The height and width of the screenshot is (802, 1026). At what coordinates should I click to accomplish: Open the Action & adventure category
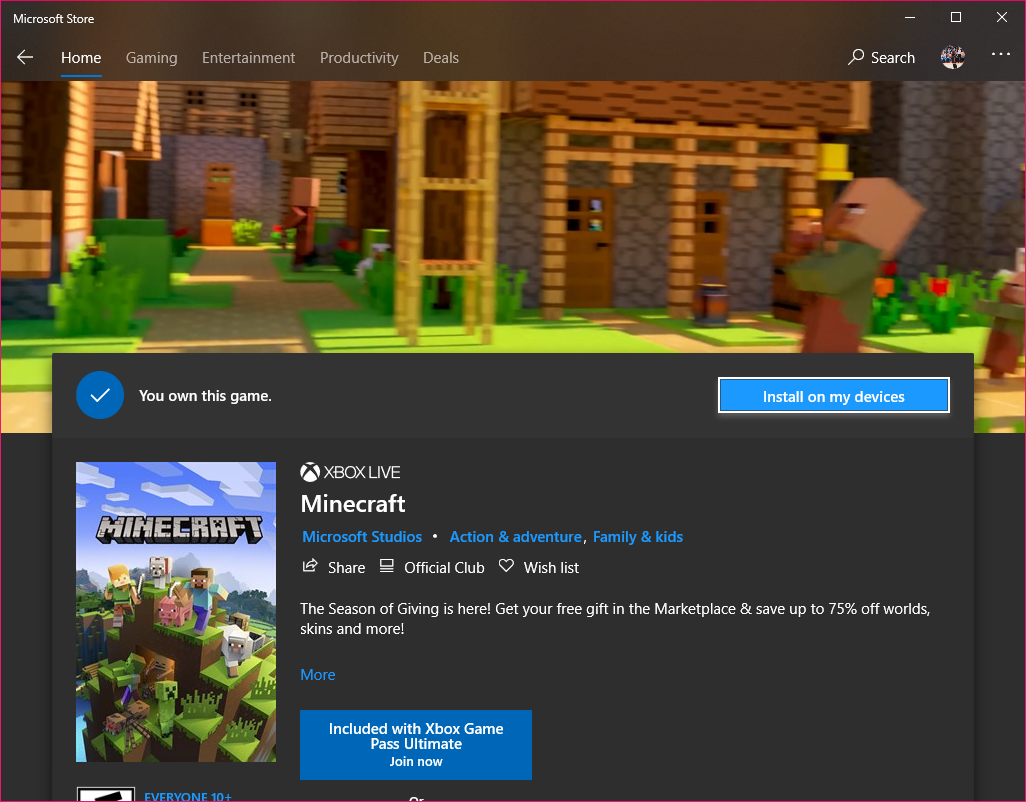(516, 537)
